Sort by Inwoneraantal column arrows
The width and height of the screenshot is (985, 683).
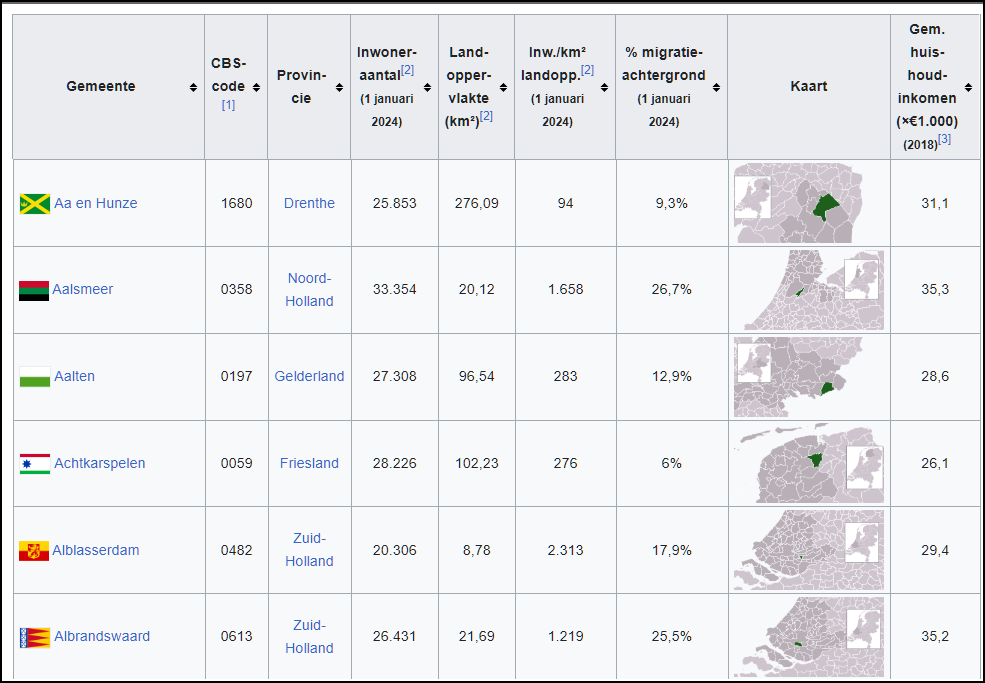(427, 87)
